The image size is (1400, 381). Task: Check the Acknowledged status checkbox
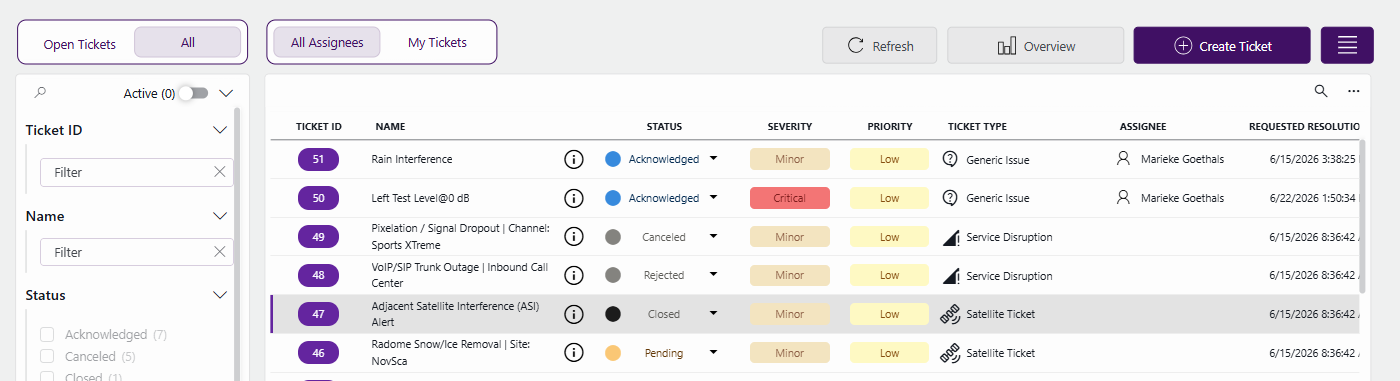(47, 334)
